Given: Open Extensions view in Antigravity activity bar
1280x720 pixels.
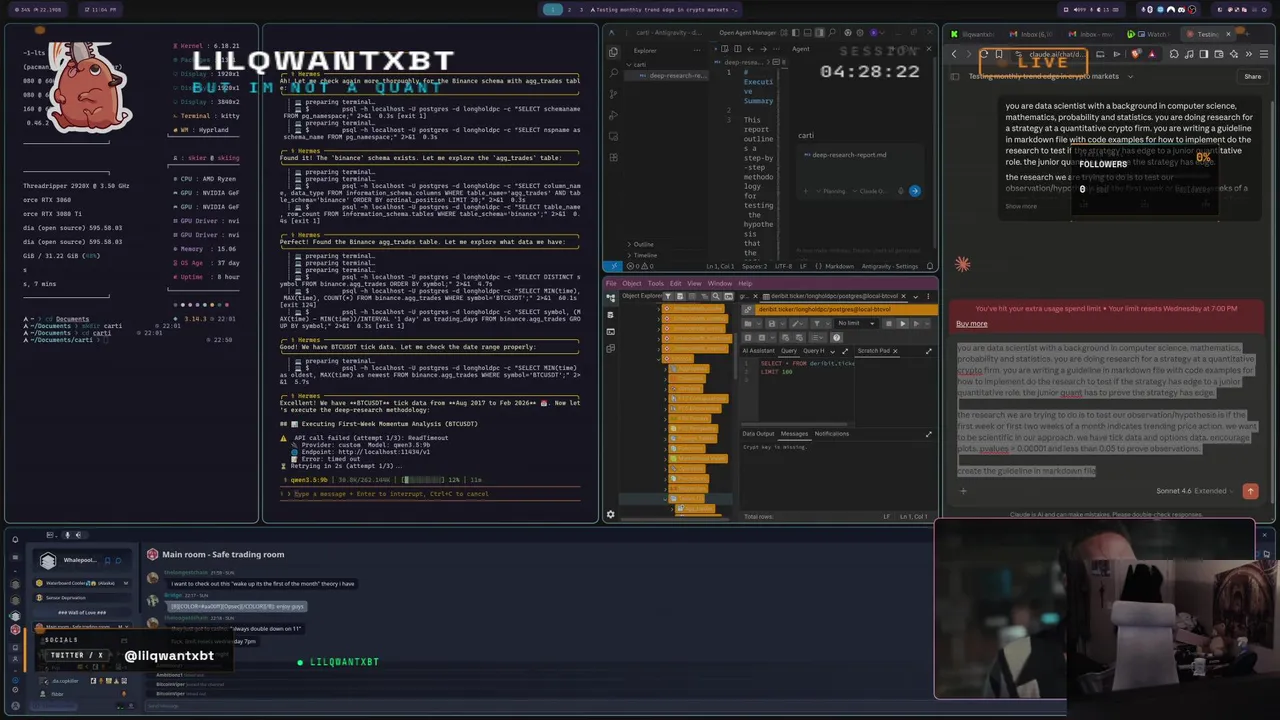Looking at the screenshot, I should pyautogui.click(x=613, y=158).
